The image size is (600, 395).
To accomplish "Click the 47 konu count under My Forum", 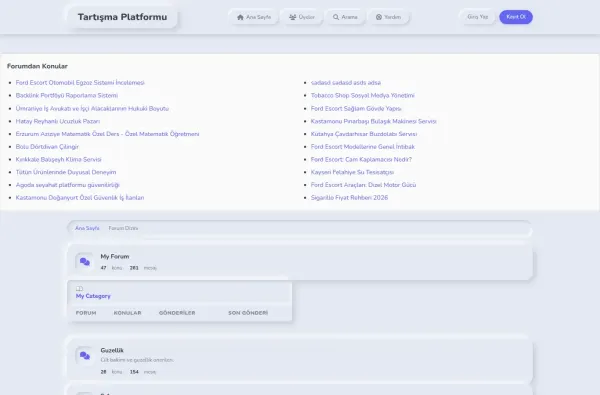I will (111, 268).
